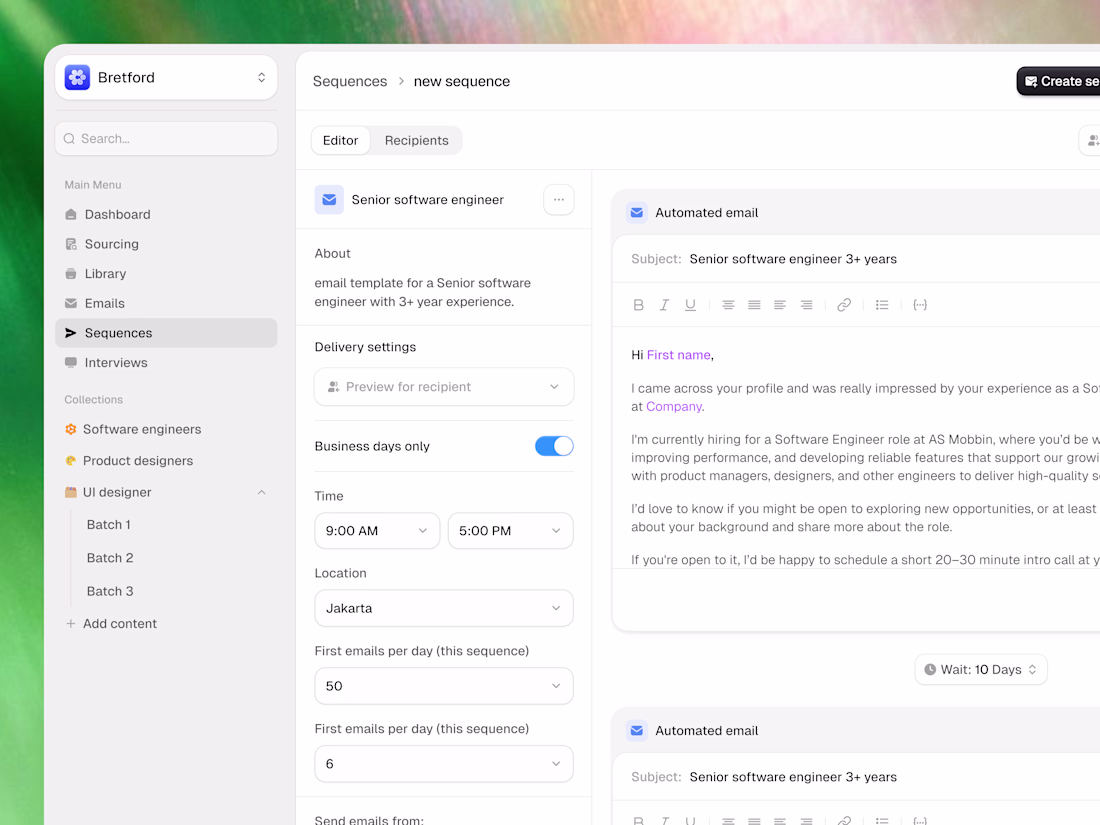Screen dimensions: 1100x825
Task: Switch to the Editor tab
Action: point(340,140)
